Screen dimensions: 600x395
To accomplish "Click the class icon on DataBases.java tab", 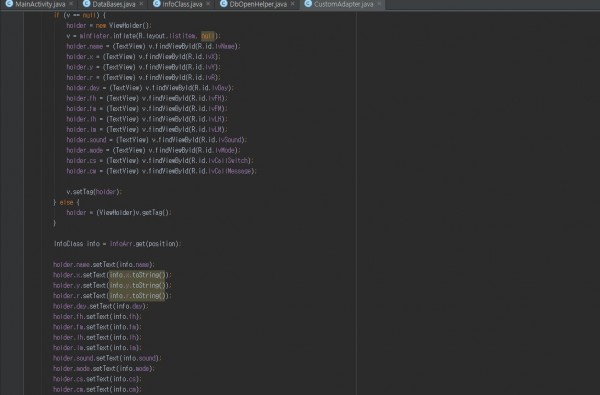I will coord(87,4).
